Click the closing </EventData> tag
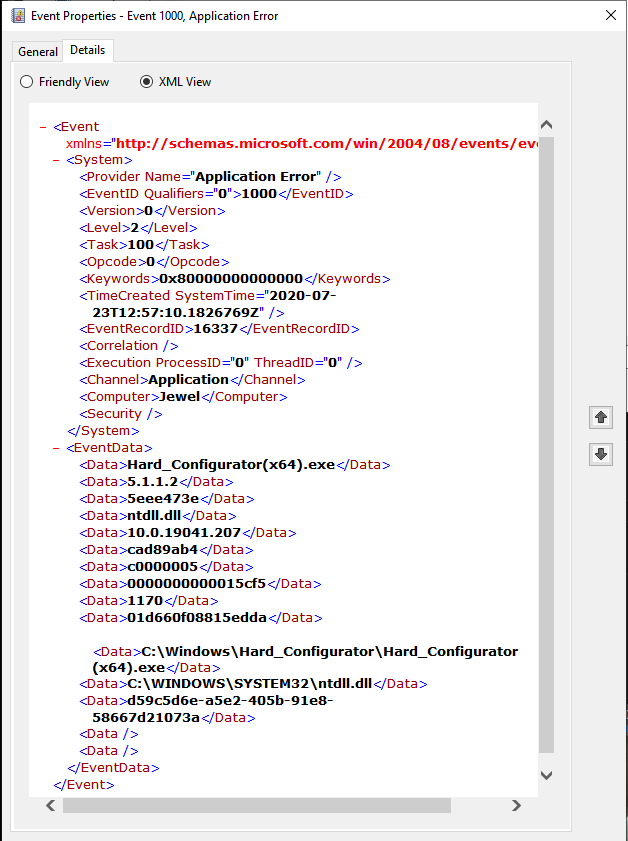The width and height of the screenshot is (628, 841). [113, 768]
